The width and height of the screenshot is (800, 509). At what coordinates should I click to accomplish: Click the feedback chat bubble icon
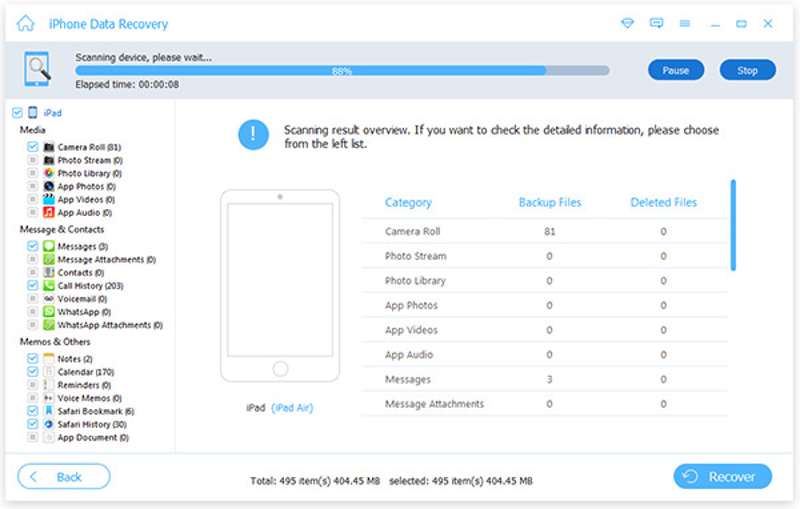[656, 23]
